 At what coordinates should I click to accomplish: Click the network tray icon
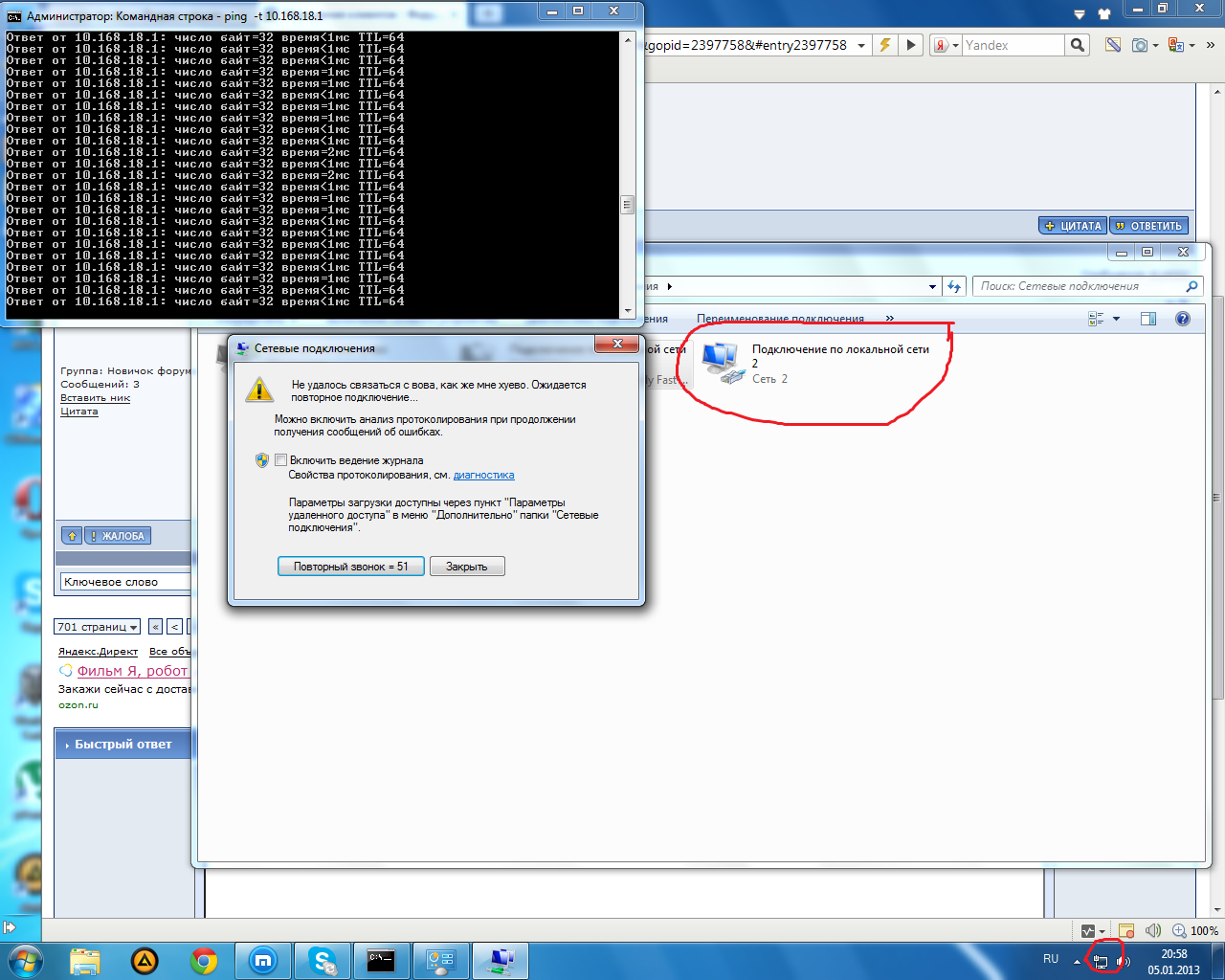(x=1101, y=961)
